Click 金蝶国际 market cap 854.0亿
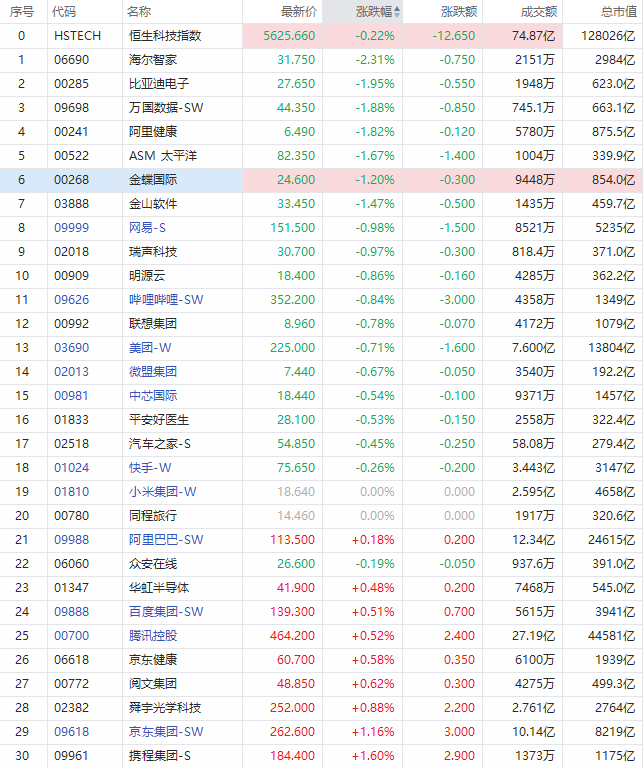This screenshot has height=768, width=643. point(613,180)
